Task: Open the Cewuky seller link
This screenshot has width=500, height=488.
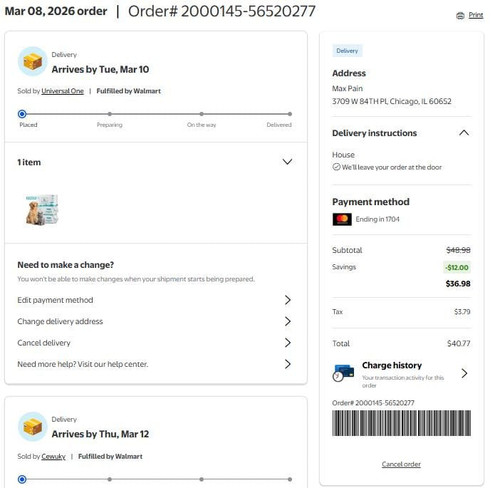Action: coord(53,456)
